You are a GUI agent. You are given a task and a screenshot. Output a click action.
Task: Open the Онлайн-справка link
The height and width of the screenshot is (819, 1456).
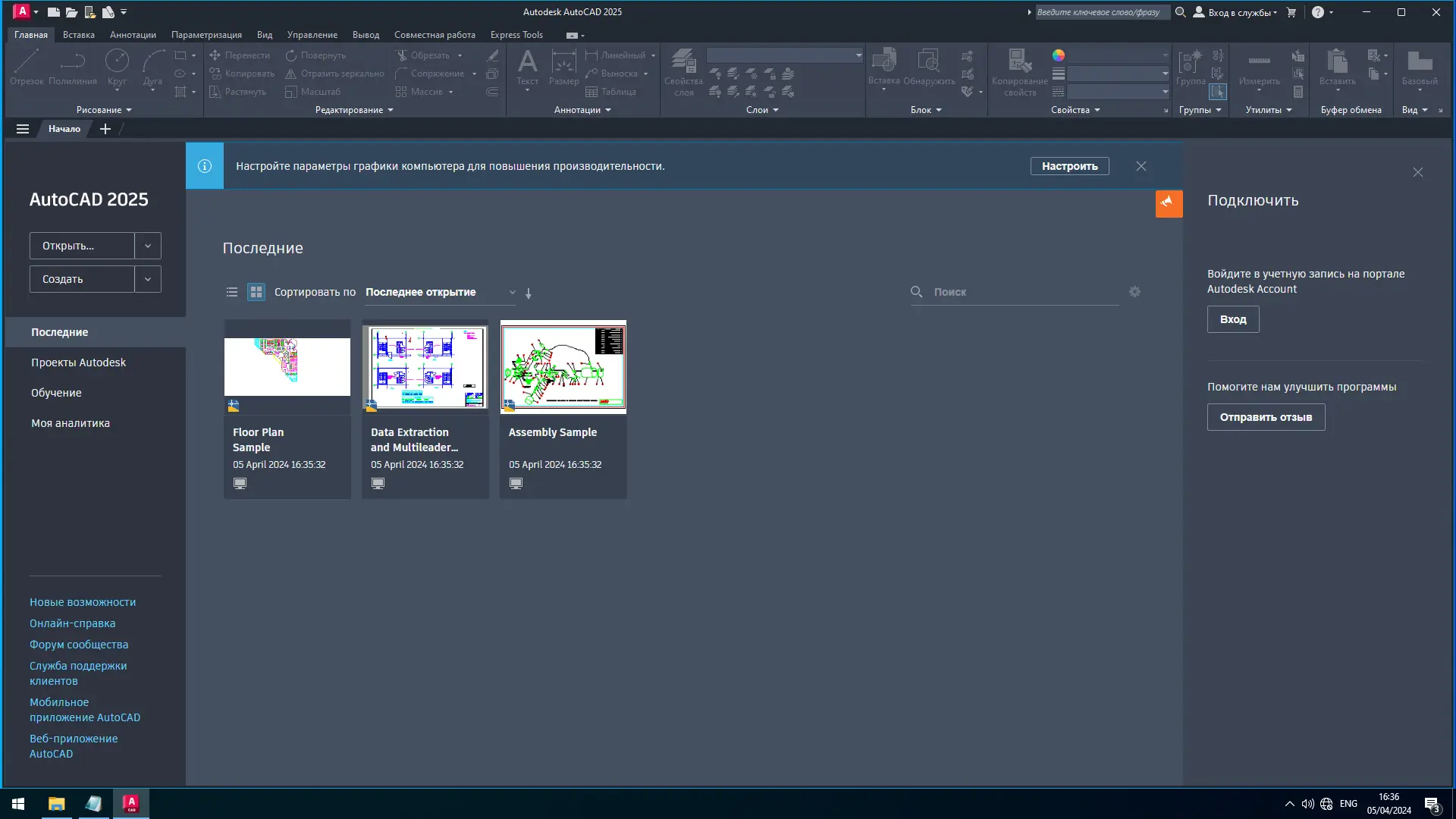tap(73, 623)
